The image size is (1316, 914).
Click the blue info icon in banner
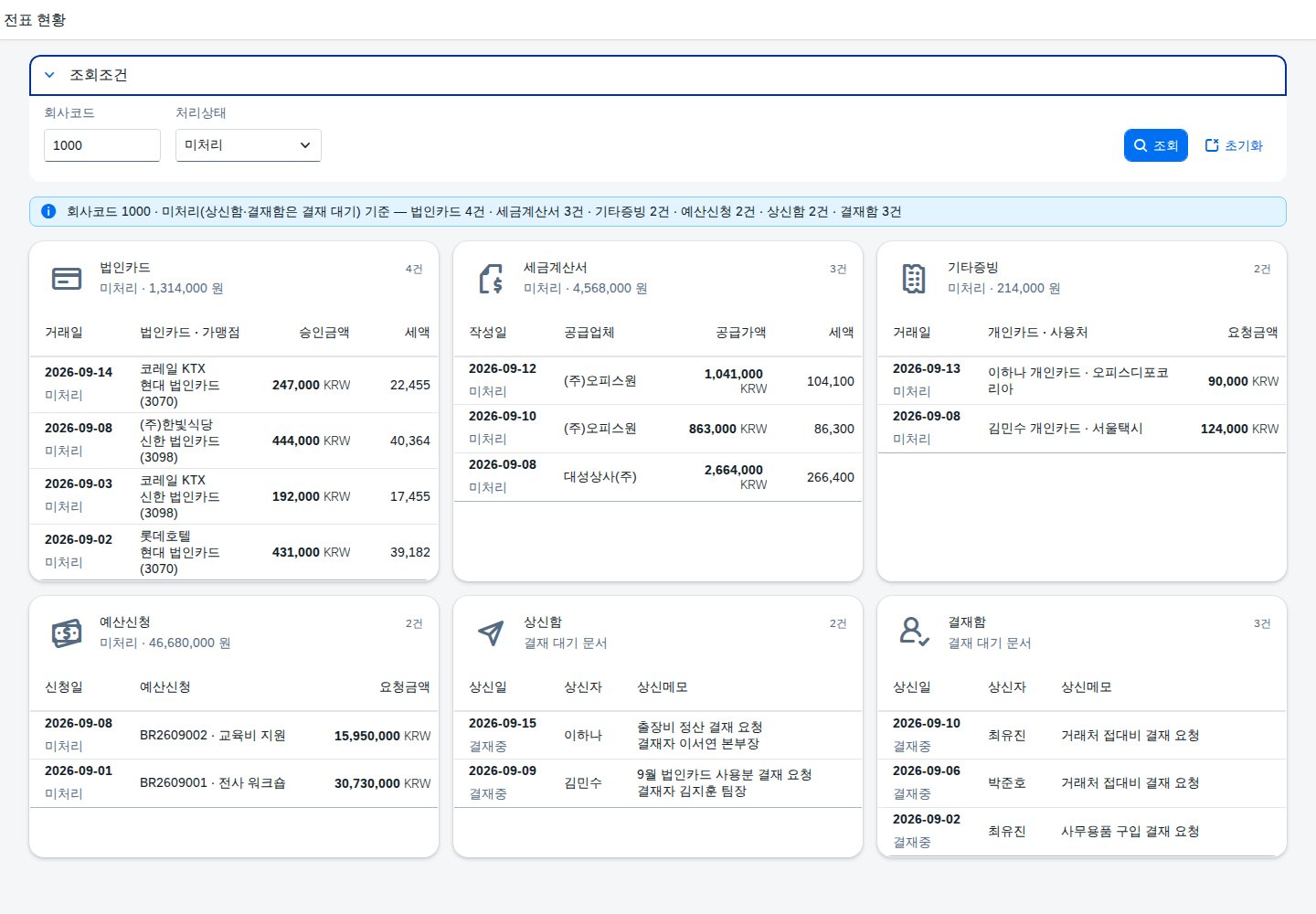click(x=48, y=211)
